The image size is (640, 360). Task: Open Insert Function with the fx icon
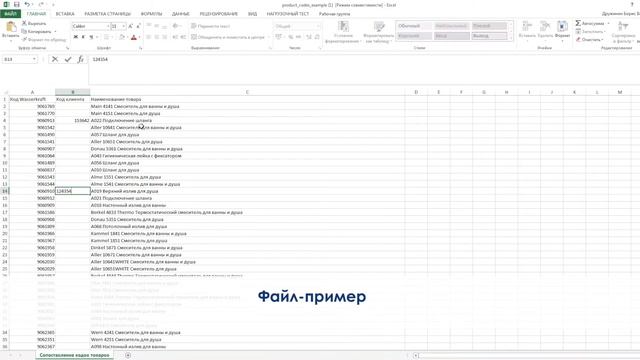[80, 59]
